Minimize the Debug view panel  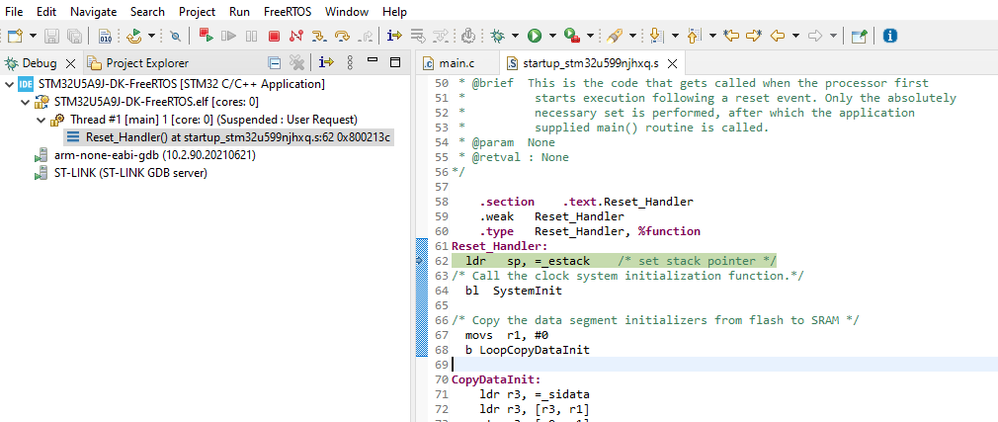373,60
